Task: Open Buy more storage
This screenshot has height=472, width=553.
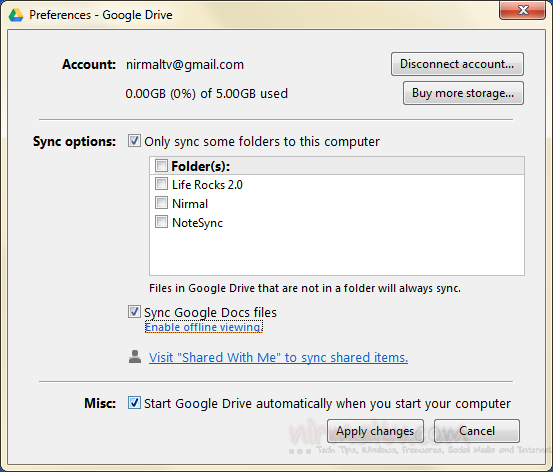Action: (x=463, y=93)
